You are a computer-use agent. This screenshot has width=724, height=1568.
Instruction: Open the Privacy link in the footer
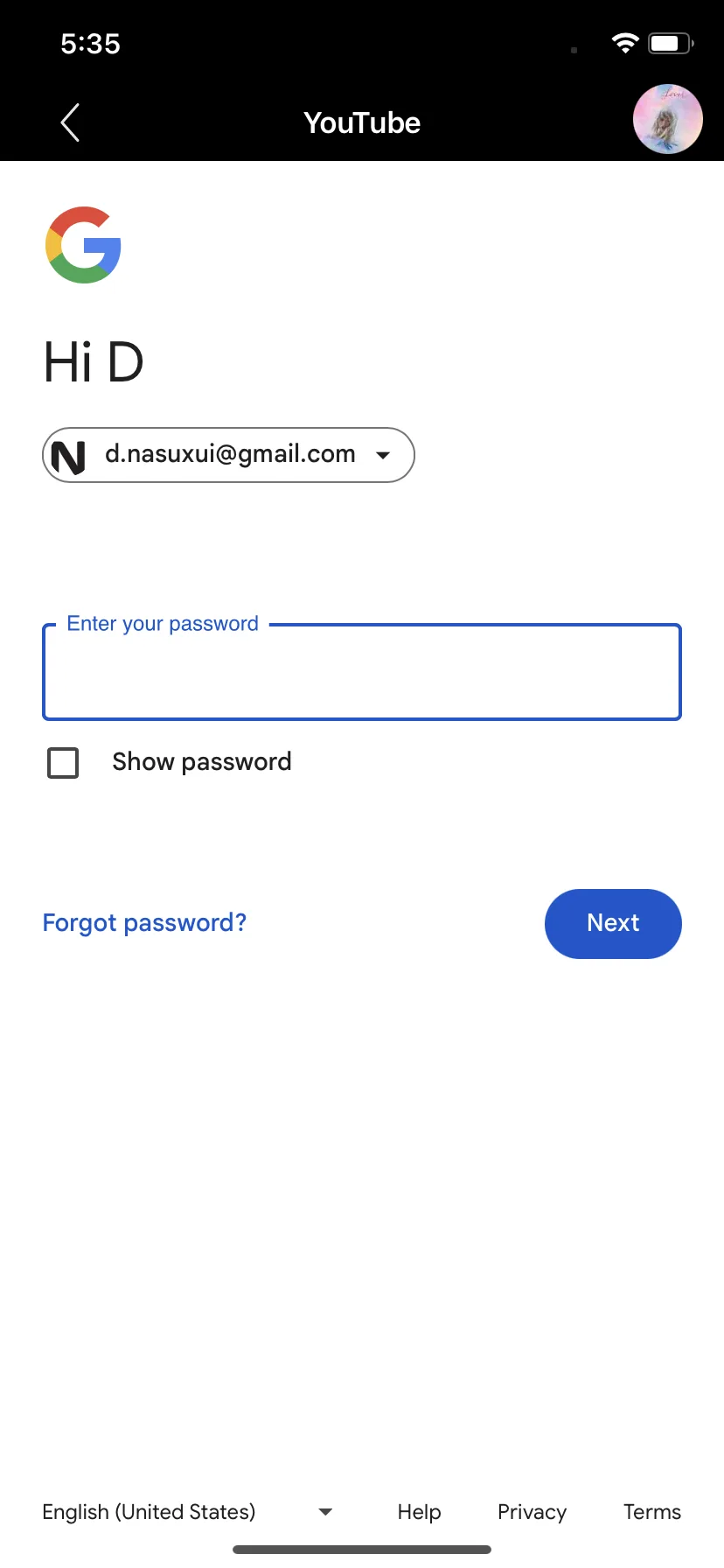pyautogui.click(x=532, y=1512)
